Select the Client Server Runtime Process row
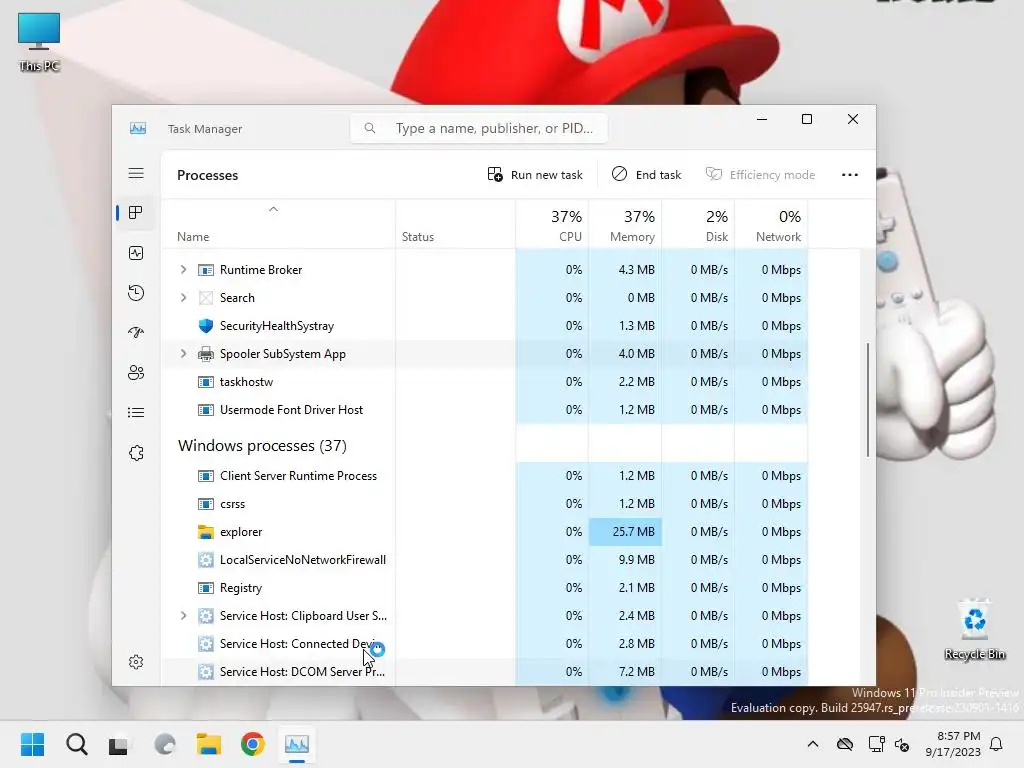This screenshot has width=1024, height=768. [x=484, y=476]
